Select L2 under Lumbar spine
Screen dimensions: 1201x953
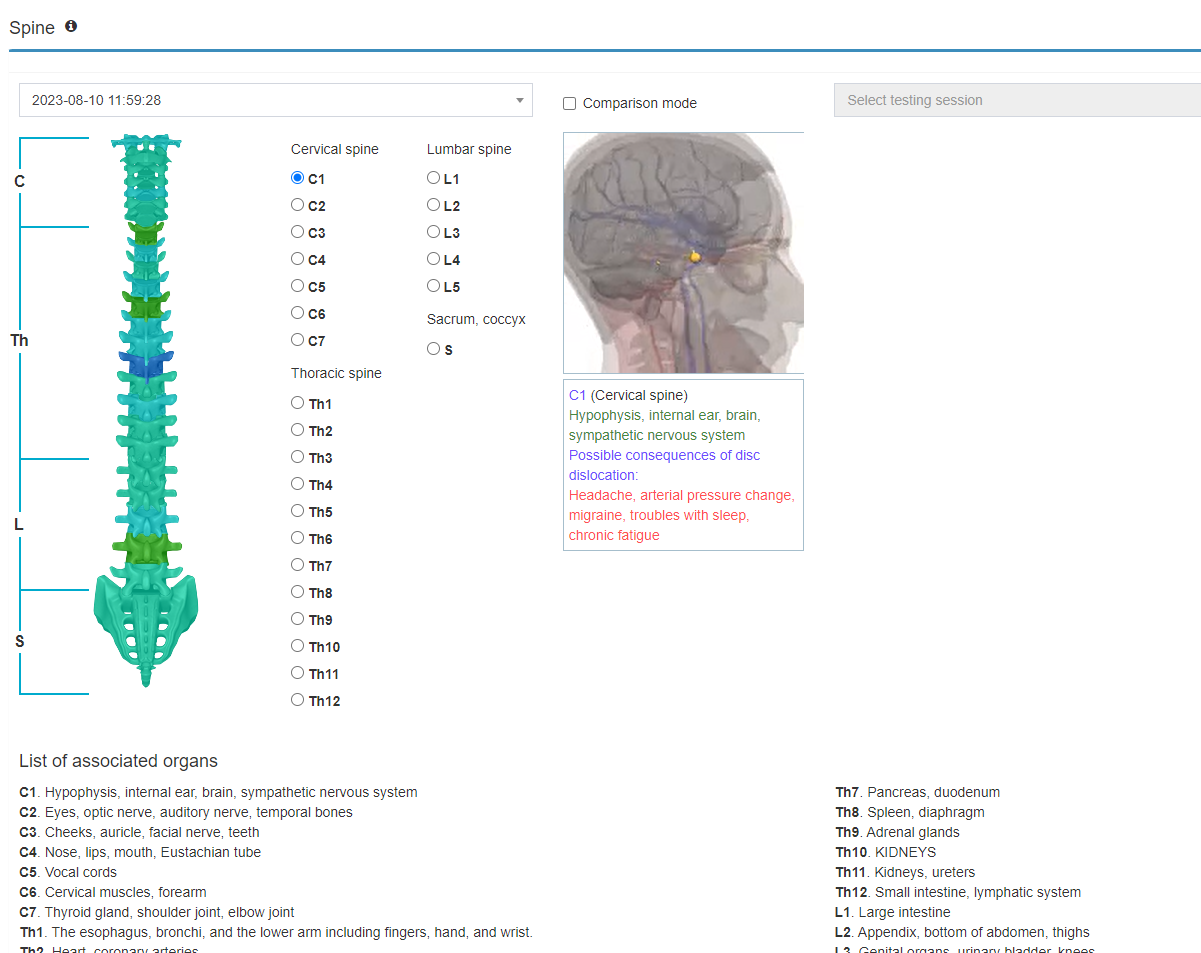click(x=432, y=204)
